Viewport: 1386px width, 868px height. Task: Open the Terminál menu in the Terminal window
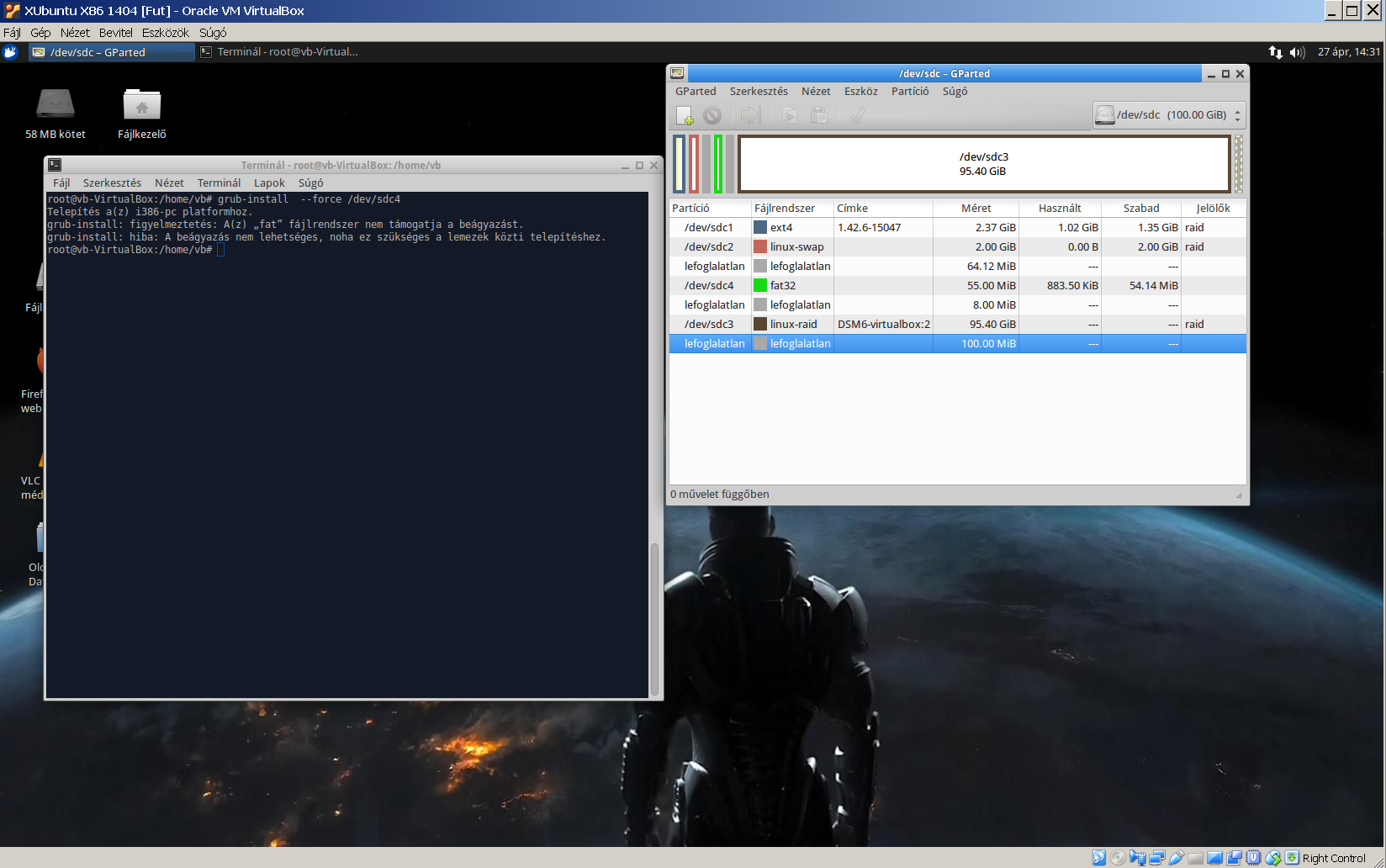(219, 183)
